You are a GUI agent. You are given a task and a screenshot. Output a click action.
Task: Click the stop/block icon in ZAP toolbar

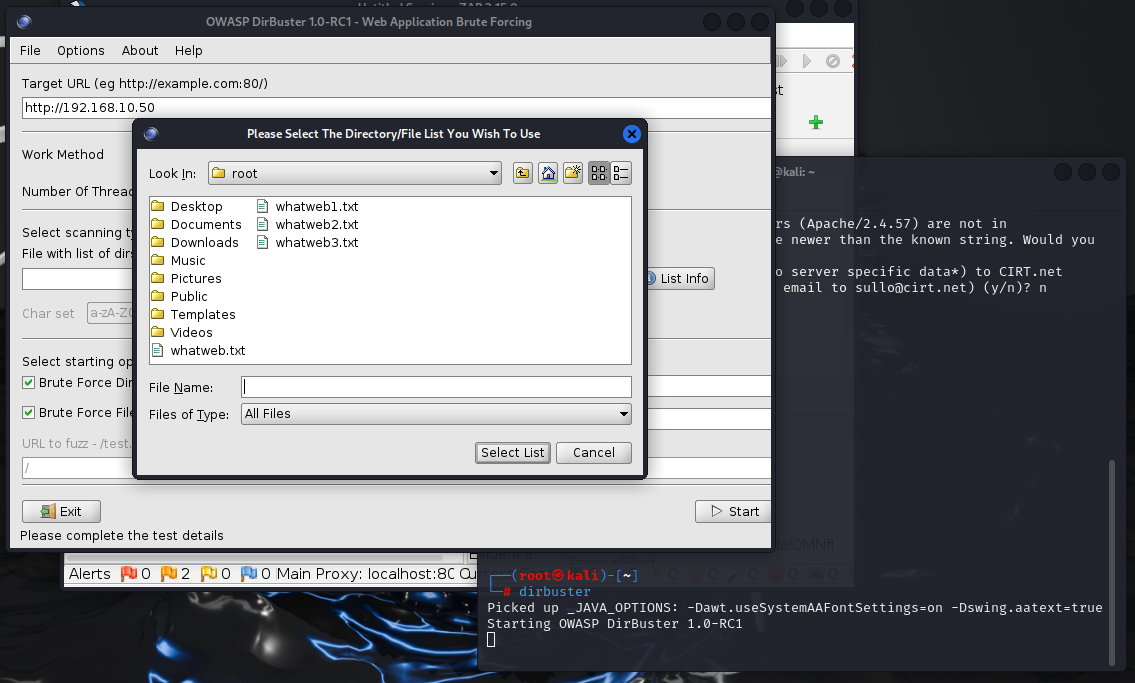click(x=832, y=61)
